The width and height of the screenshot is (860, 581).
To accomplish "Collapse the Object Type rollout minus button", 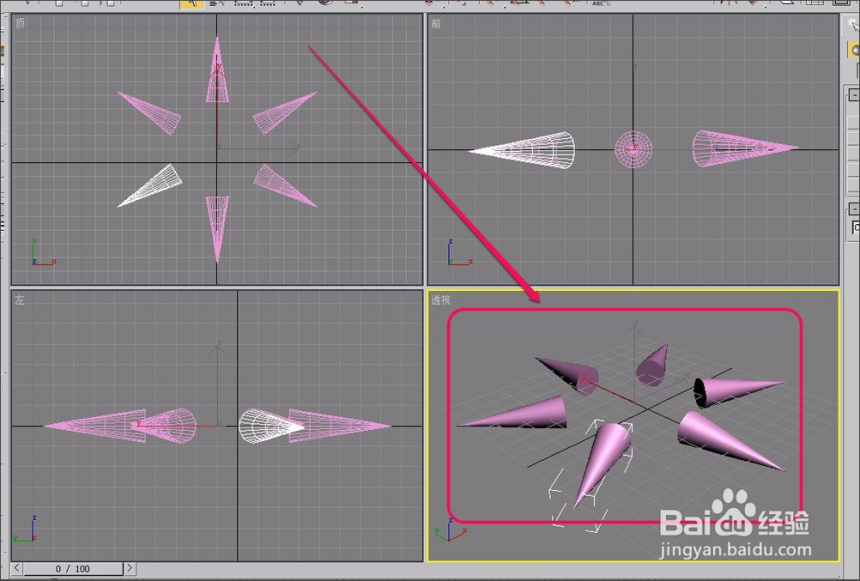I will (854, 94).
